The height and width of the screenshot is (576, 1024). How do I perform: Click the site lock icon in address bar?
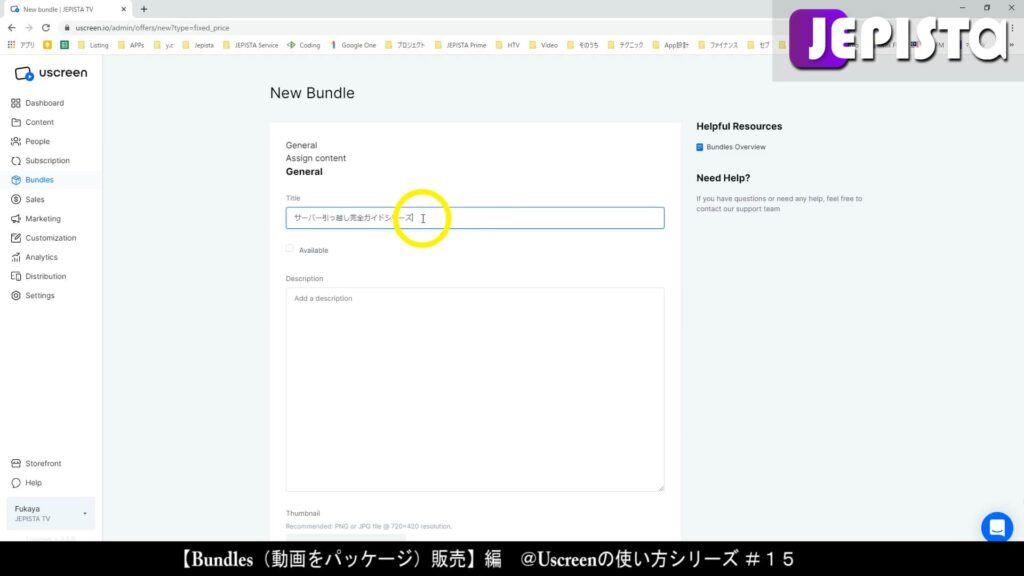pyautogui.click(x=67, y=28)
